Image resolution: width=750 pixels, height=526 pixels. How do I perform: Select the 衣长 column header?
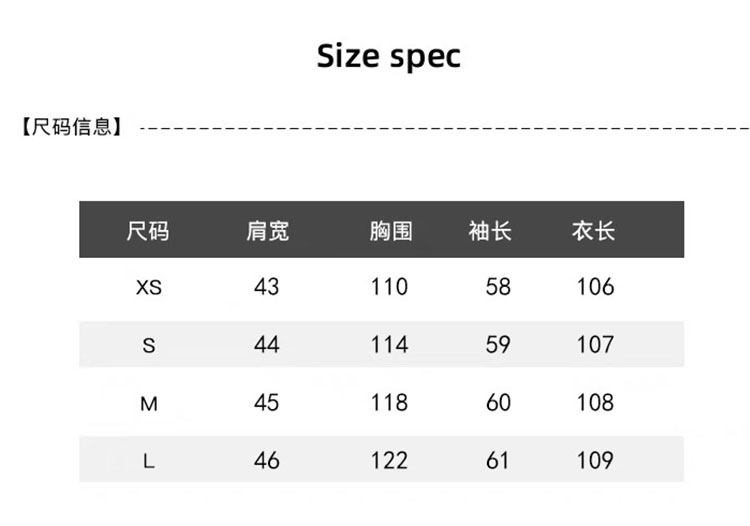tap(593, 232)
